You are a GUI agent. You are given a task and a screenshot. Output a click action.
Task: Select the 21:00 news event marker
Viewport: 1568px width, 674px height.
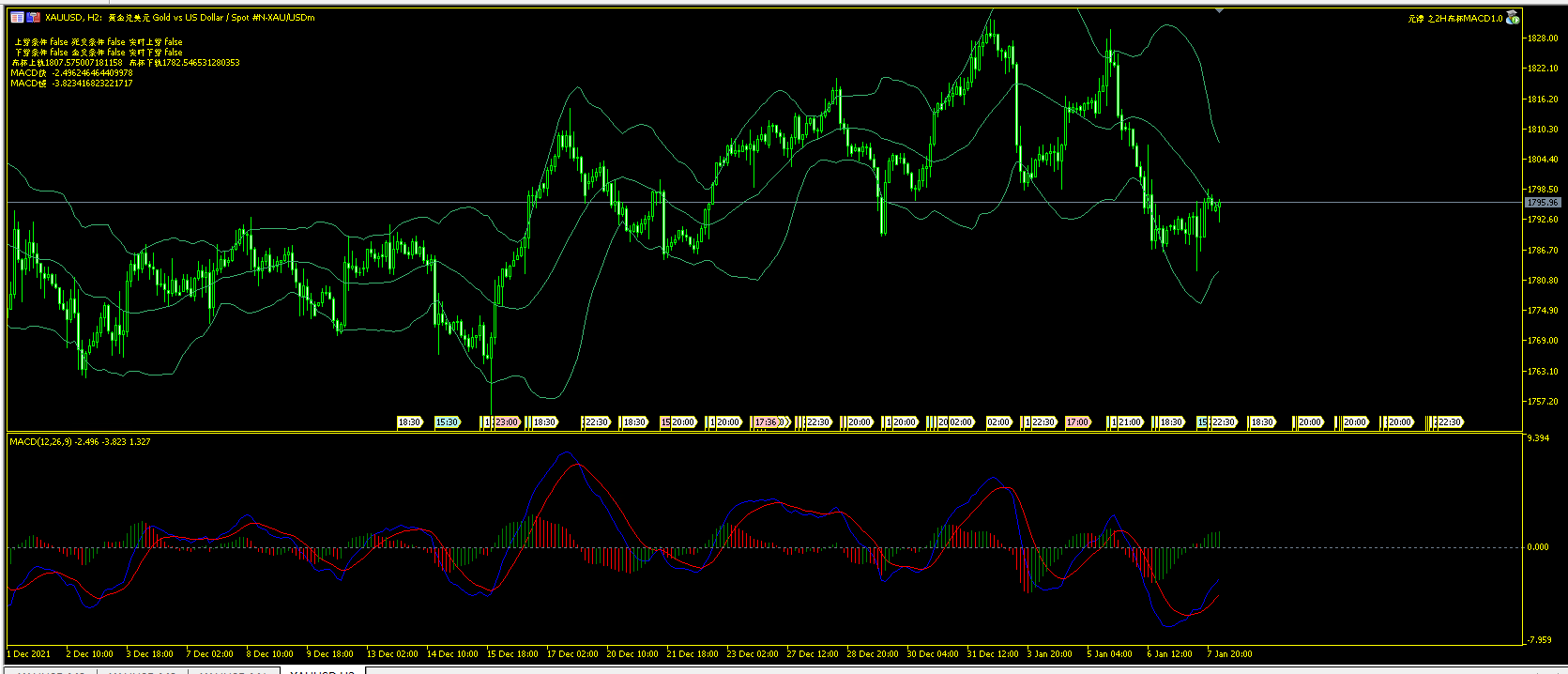pyautogui.click(x=1129, y=422)
